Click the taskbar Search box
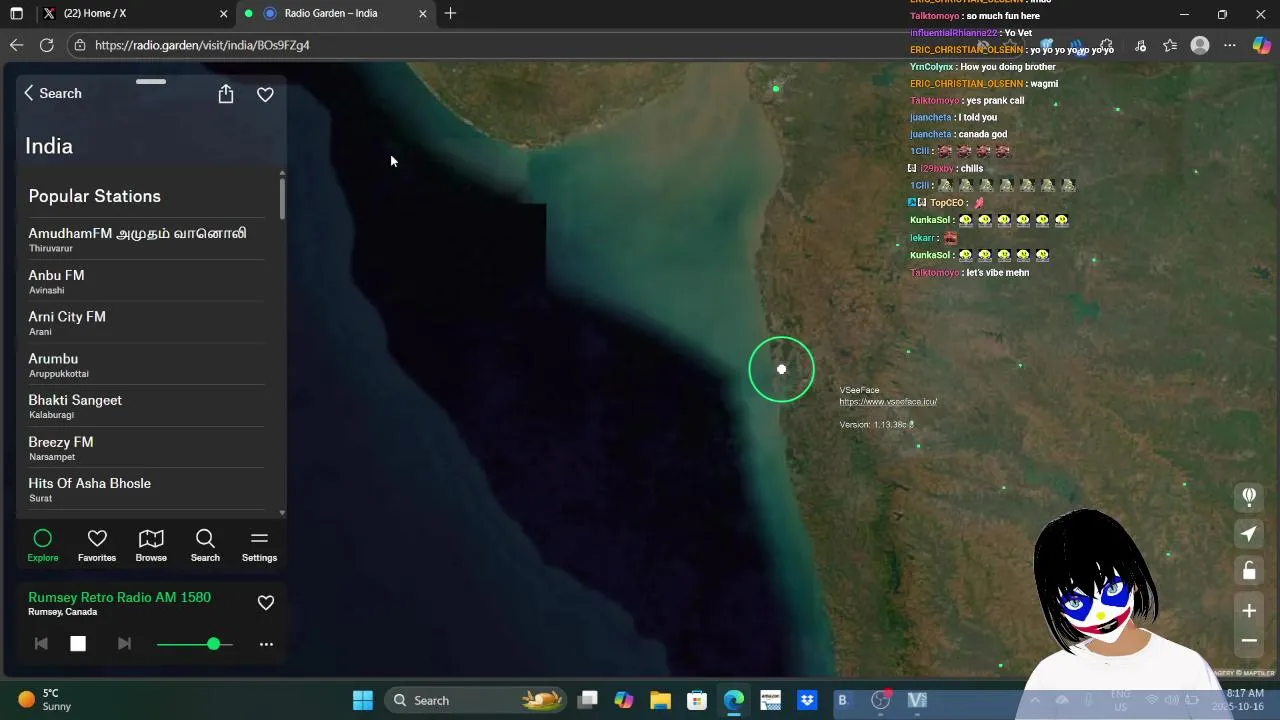This screenshot has height=720, width=1280. (477, 700)
